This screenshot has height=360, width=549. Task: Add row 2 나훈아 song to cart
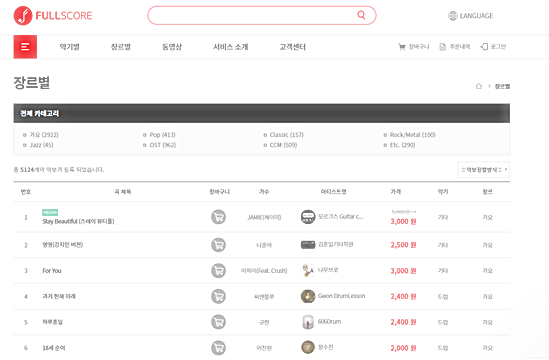(x=218, y=245)
